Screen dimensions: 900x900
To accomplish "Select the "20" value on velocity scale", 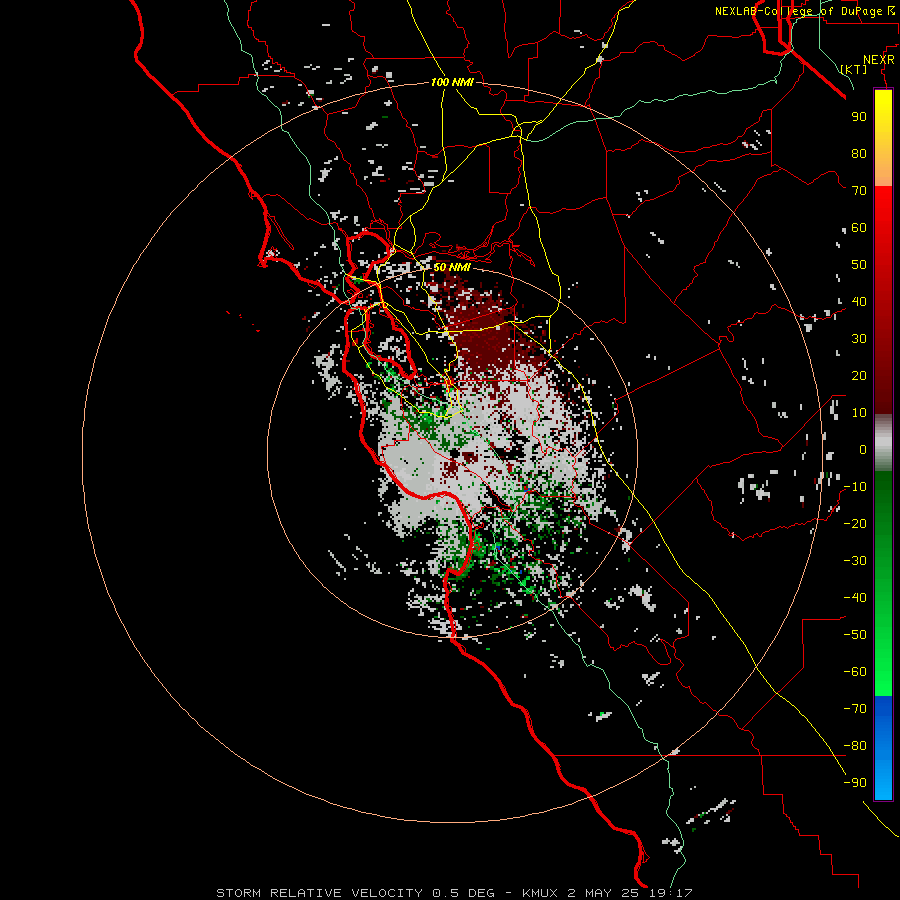I will tap(859, 376).
